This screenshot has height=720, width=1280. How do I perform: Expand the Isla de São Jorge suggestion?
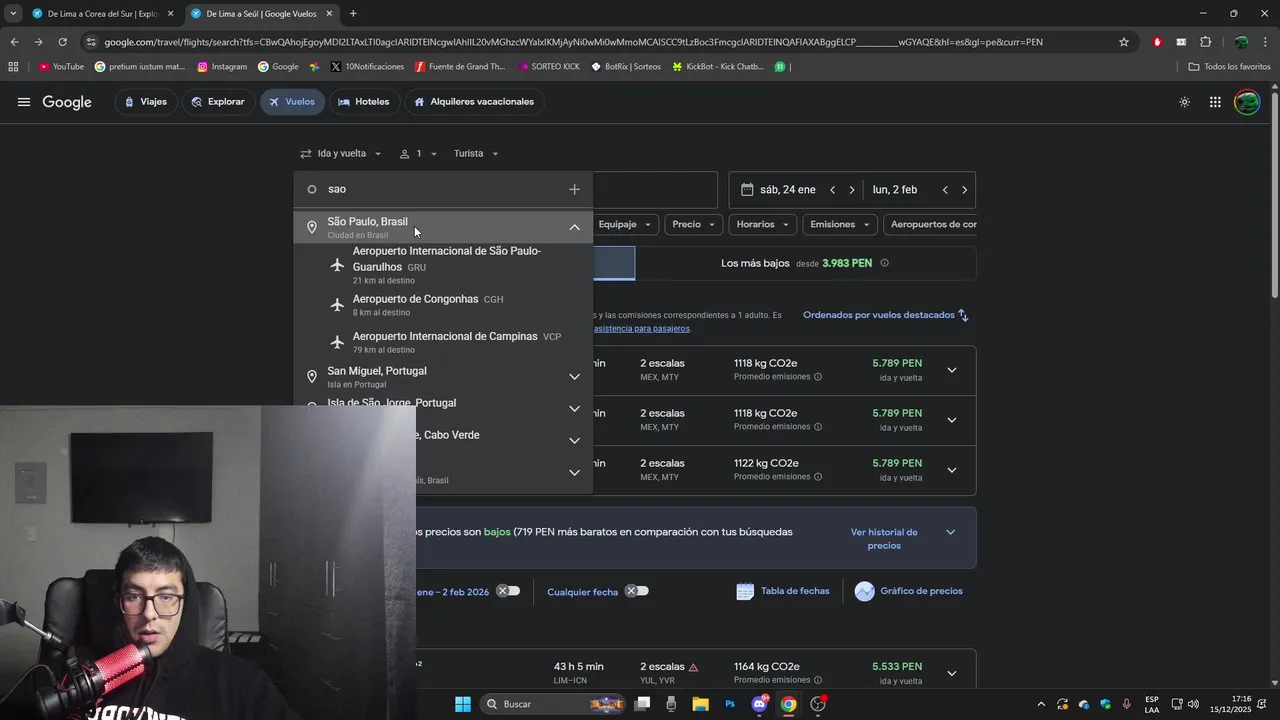point(574,409)
